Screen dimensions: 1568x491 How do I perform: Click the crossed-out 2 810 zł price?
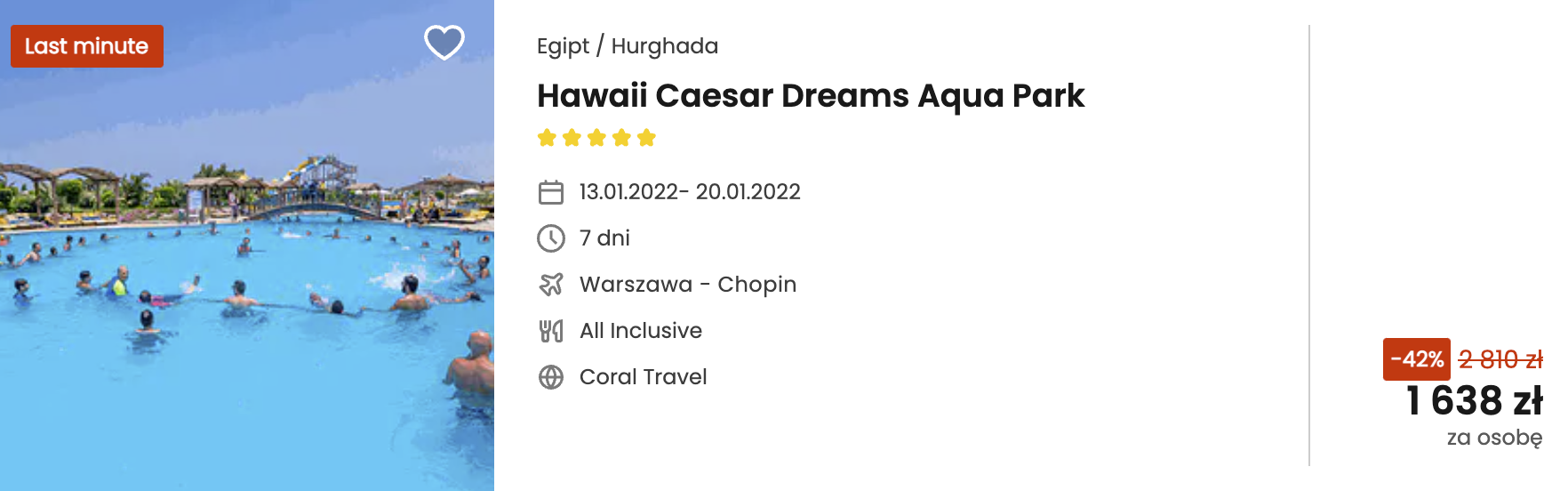coord(1500,359)
